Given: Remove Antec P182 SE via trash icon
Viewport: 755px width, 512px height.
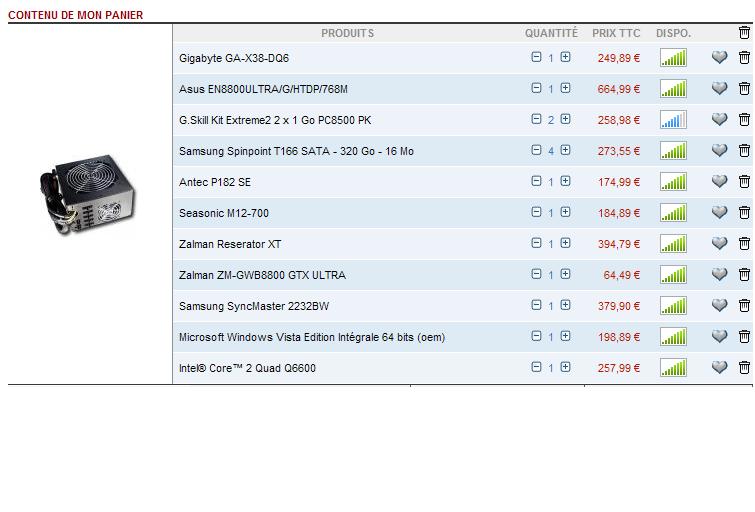Looking at the screenshot, I should [x=744, y=182].
